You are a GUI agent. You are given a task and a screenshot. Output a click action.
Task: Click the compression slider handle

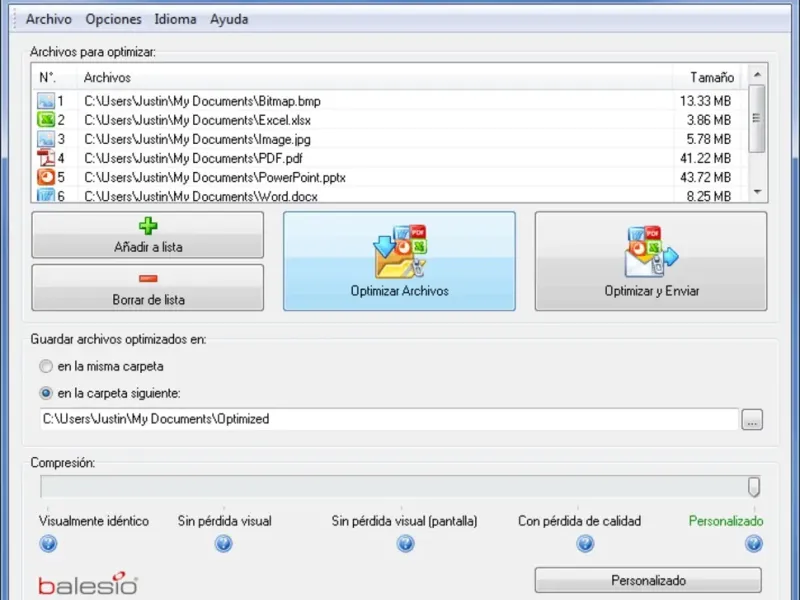(x=754, y=487)
